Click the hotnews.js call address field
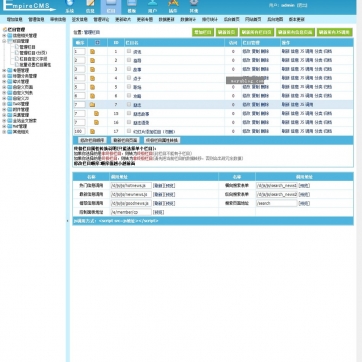Viewport: 362px width, 362px height. pos(131,185)
